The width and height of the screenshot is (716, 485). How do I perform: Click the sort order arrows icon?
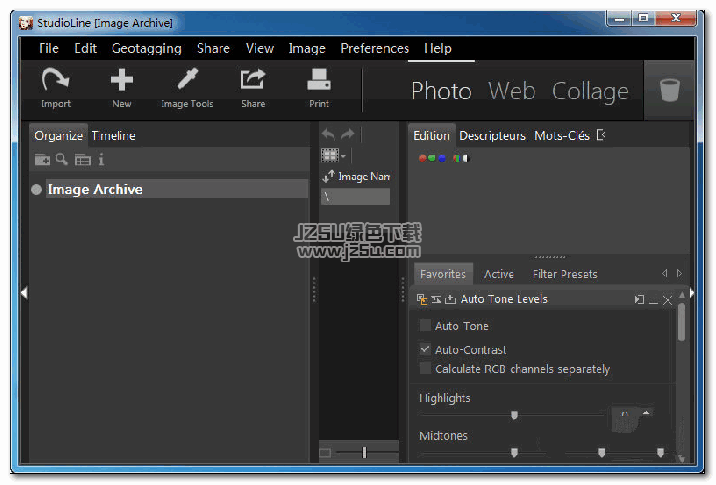coord(328,176)
